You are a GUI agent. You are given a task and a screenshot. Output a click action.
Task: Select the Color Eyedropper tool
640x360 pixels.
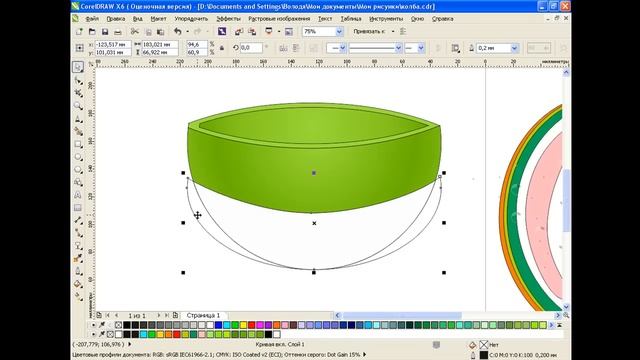pyautogui.click(x=78, y=258)
